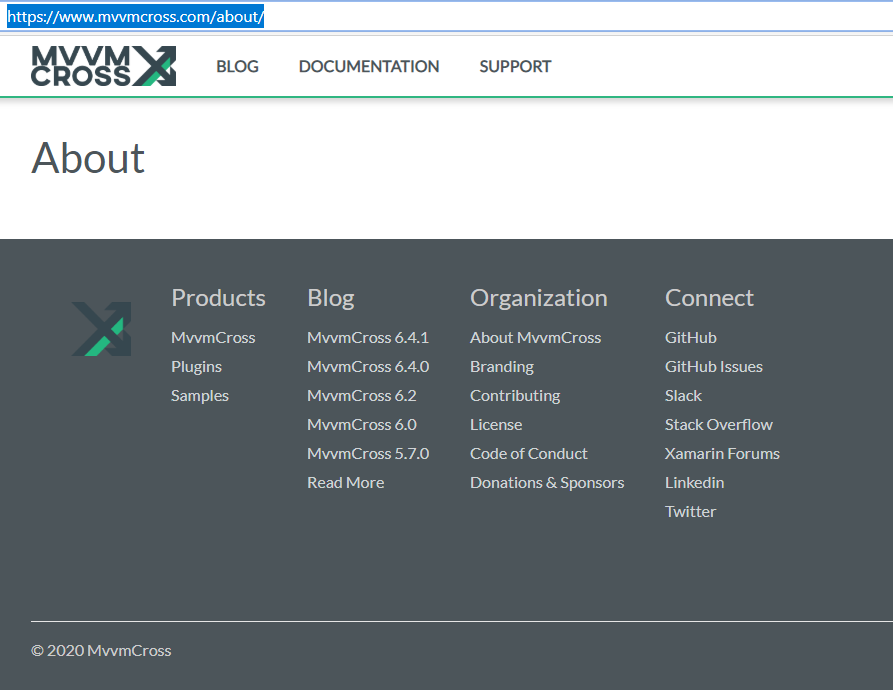Open About MvvmCross under Organization
The width and height of the screenshot is (893, 690).
[535, 337]
